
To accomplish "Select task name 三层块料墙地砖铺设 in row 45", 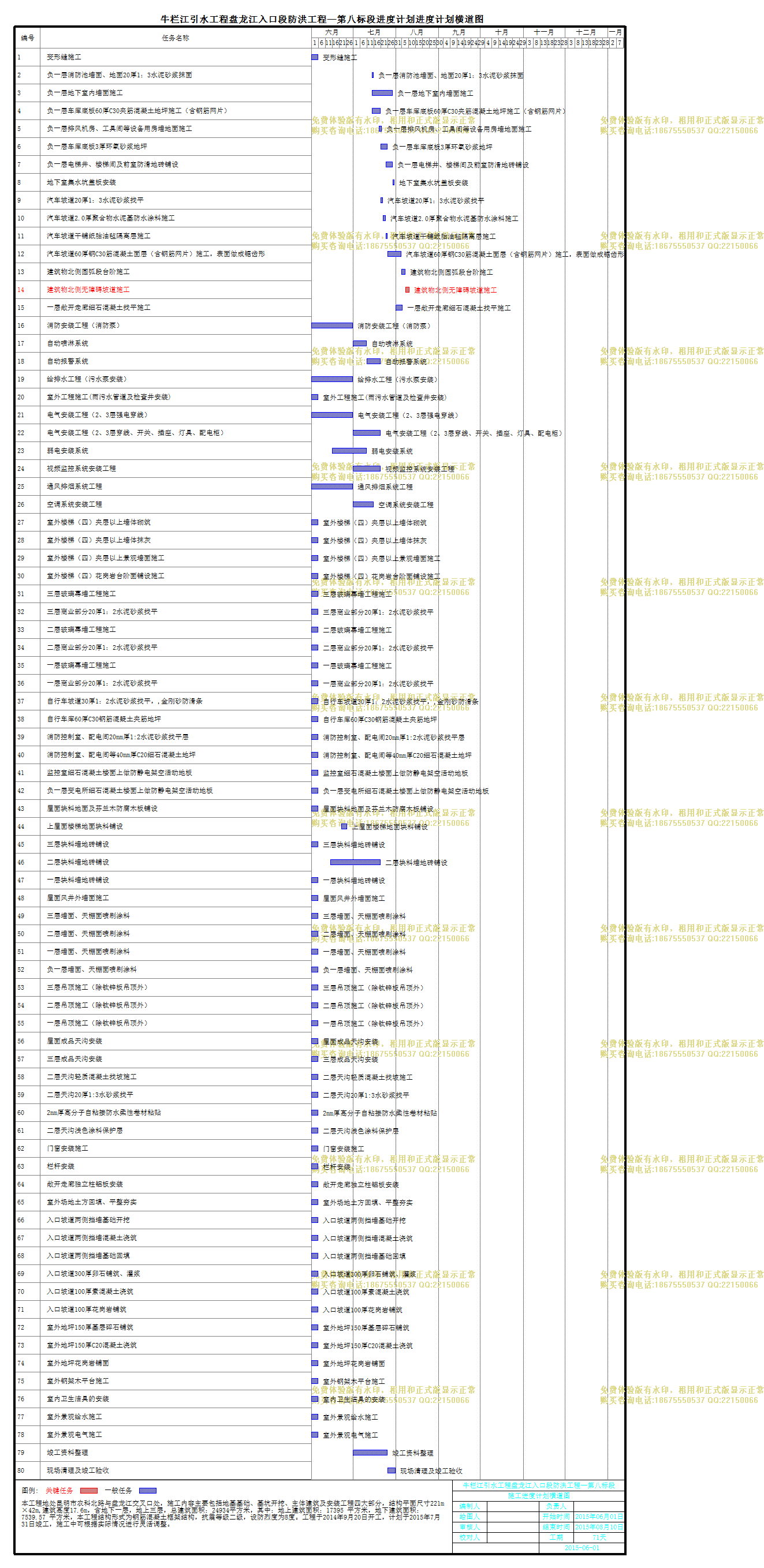I will [78, 844].
